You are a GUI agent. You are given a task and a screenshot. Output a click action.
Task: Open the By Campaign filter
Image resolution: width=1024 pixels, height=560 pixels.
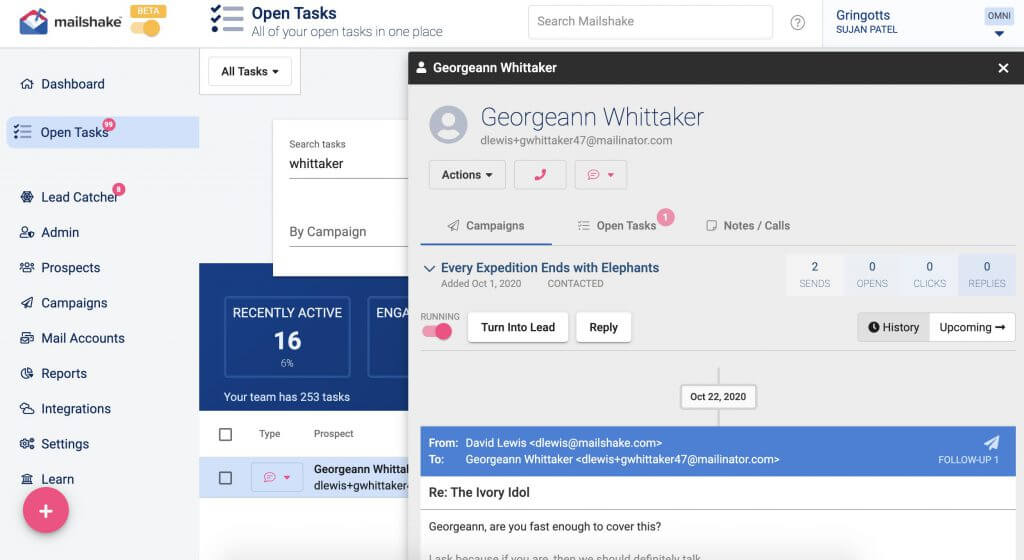(348, 232)
